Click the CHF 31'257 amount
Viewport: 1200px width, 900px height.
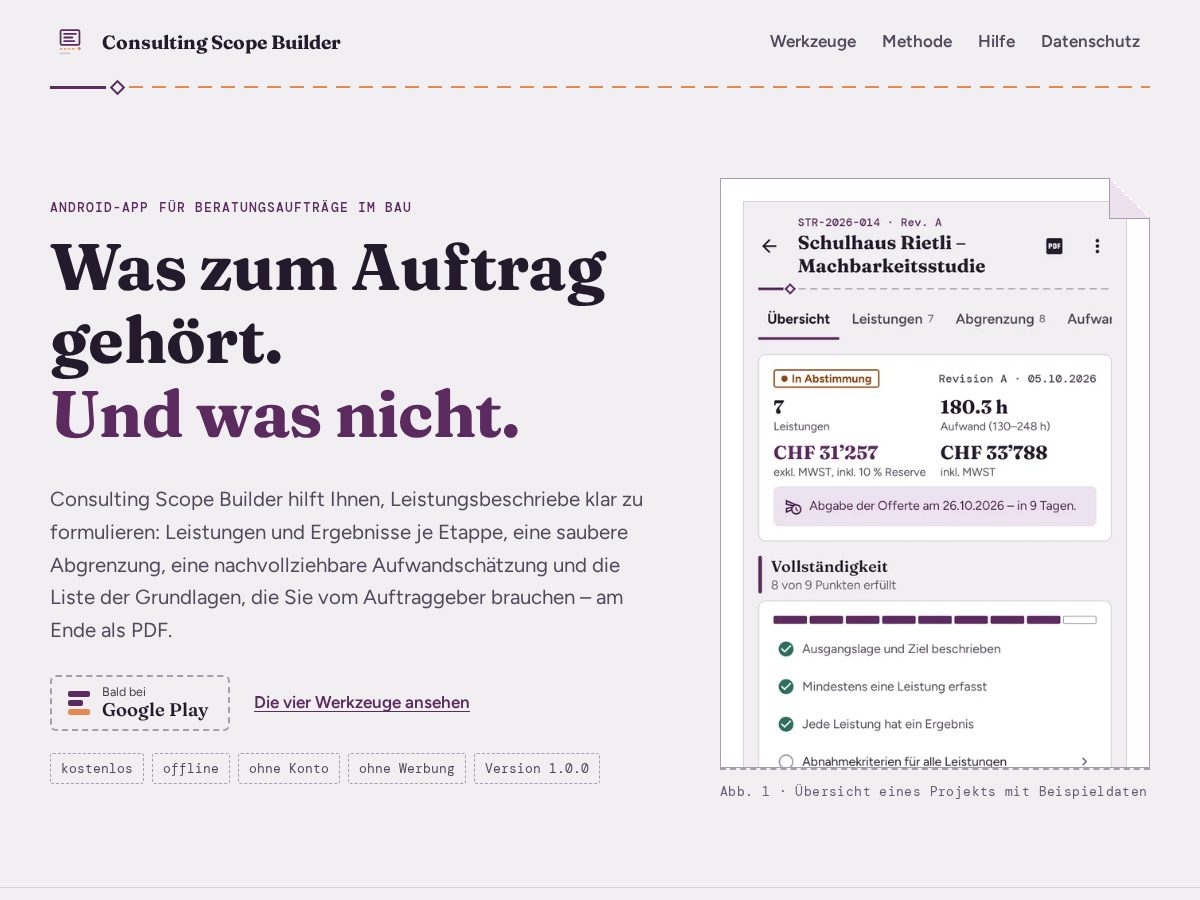[825, 453]
